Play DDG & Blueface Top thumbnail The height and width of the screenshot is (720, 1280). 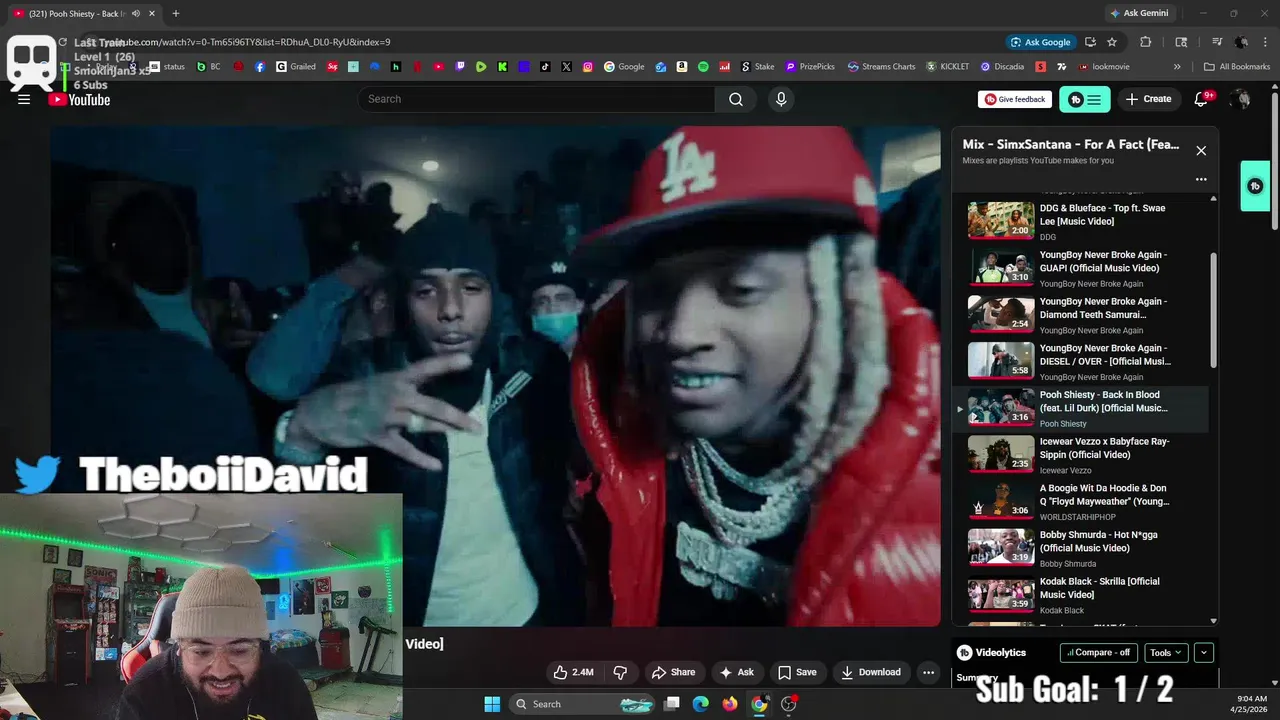point(1001,221)
